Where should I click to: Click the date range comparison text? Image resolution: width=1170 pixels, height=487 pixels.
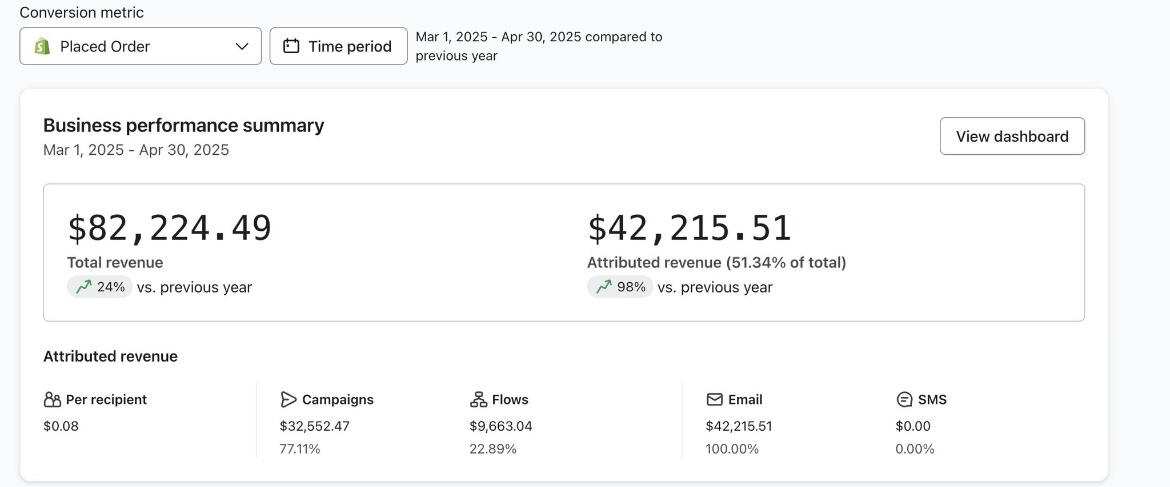[538, 46]
